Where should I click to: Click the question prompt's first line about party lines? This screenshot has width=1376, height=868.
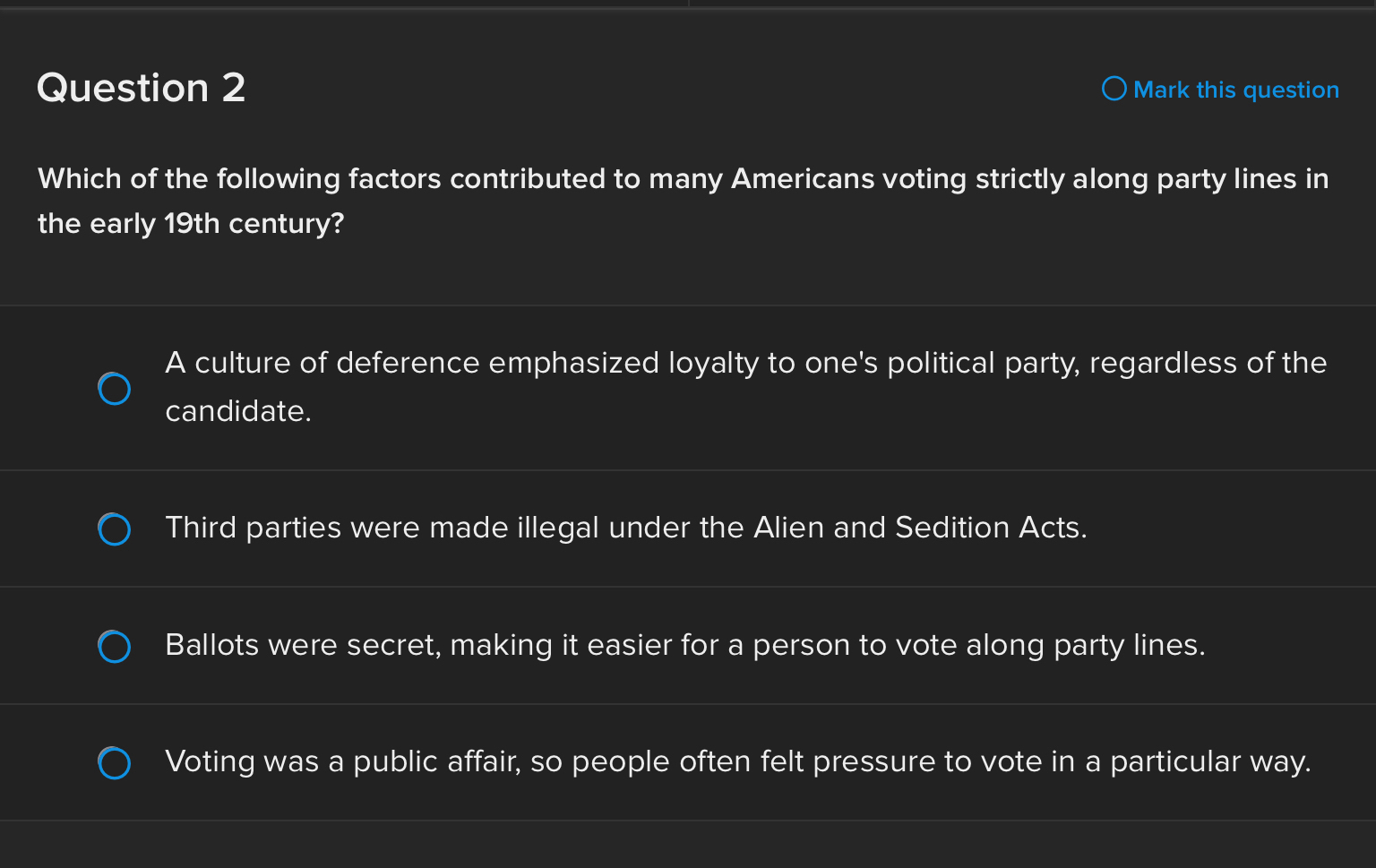(x=683, y=179)
